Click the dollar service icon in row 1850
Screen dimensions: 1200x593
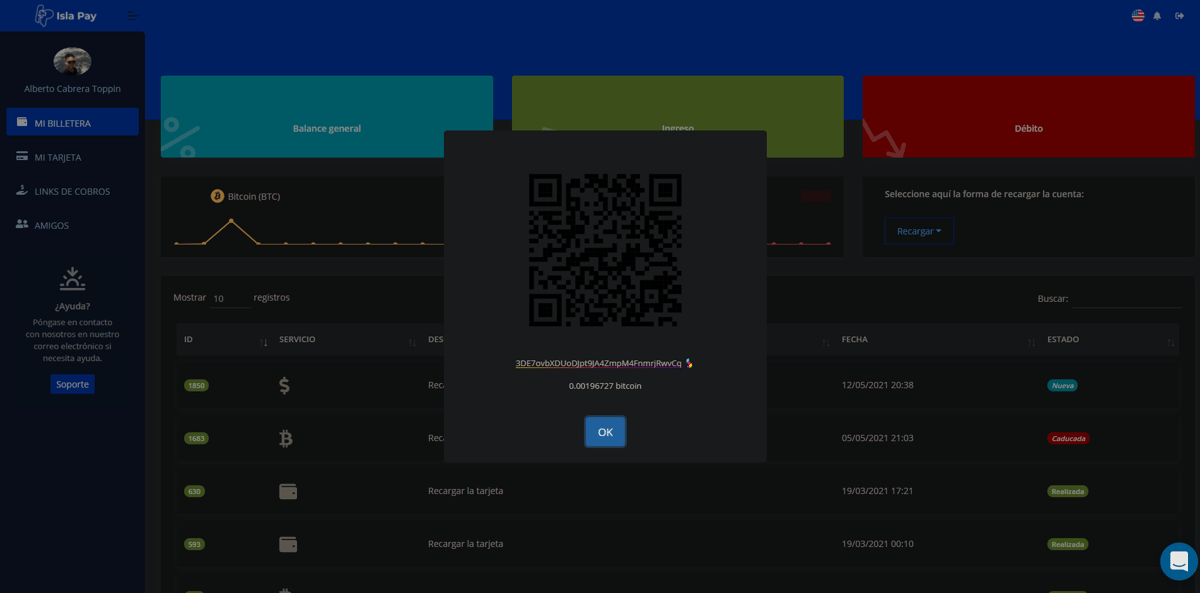tap(285, 385)
